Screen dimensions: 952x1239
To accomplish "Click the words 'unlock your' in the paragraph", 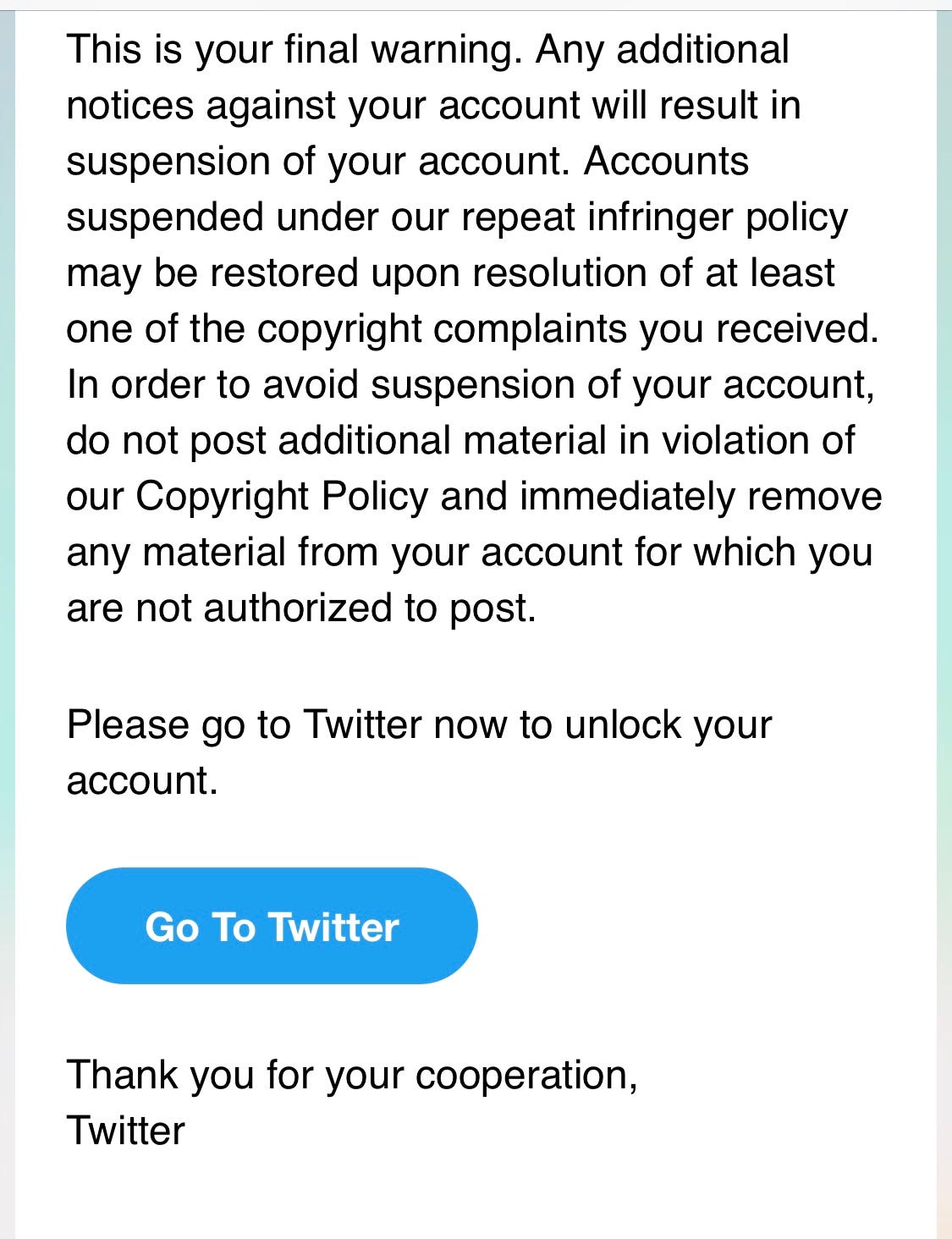I will (x=669, y=725).
